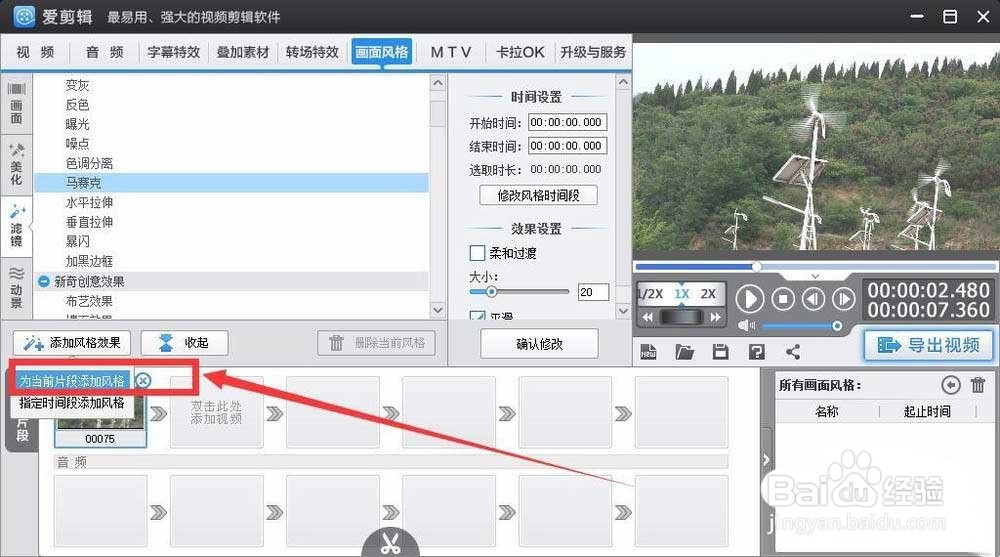Viewport: 1000px width, 557px height.
Task: Open the MTV tab
Action: pos(451,52)
